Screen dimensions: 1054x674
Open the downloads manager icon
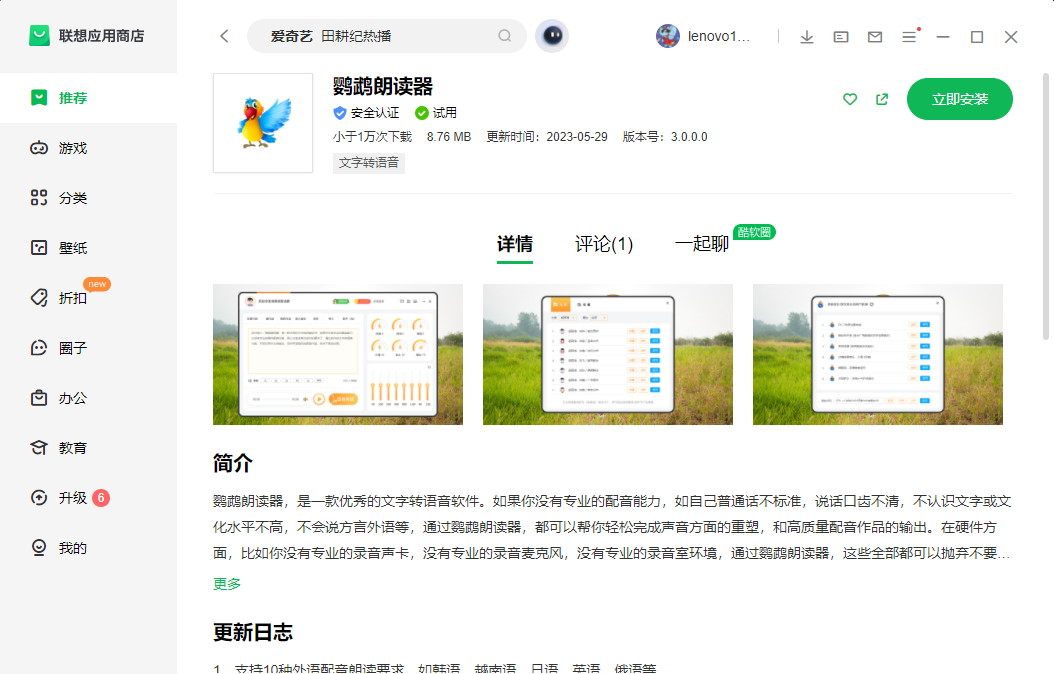(x=807, y=37)
